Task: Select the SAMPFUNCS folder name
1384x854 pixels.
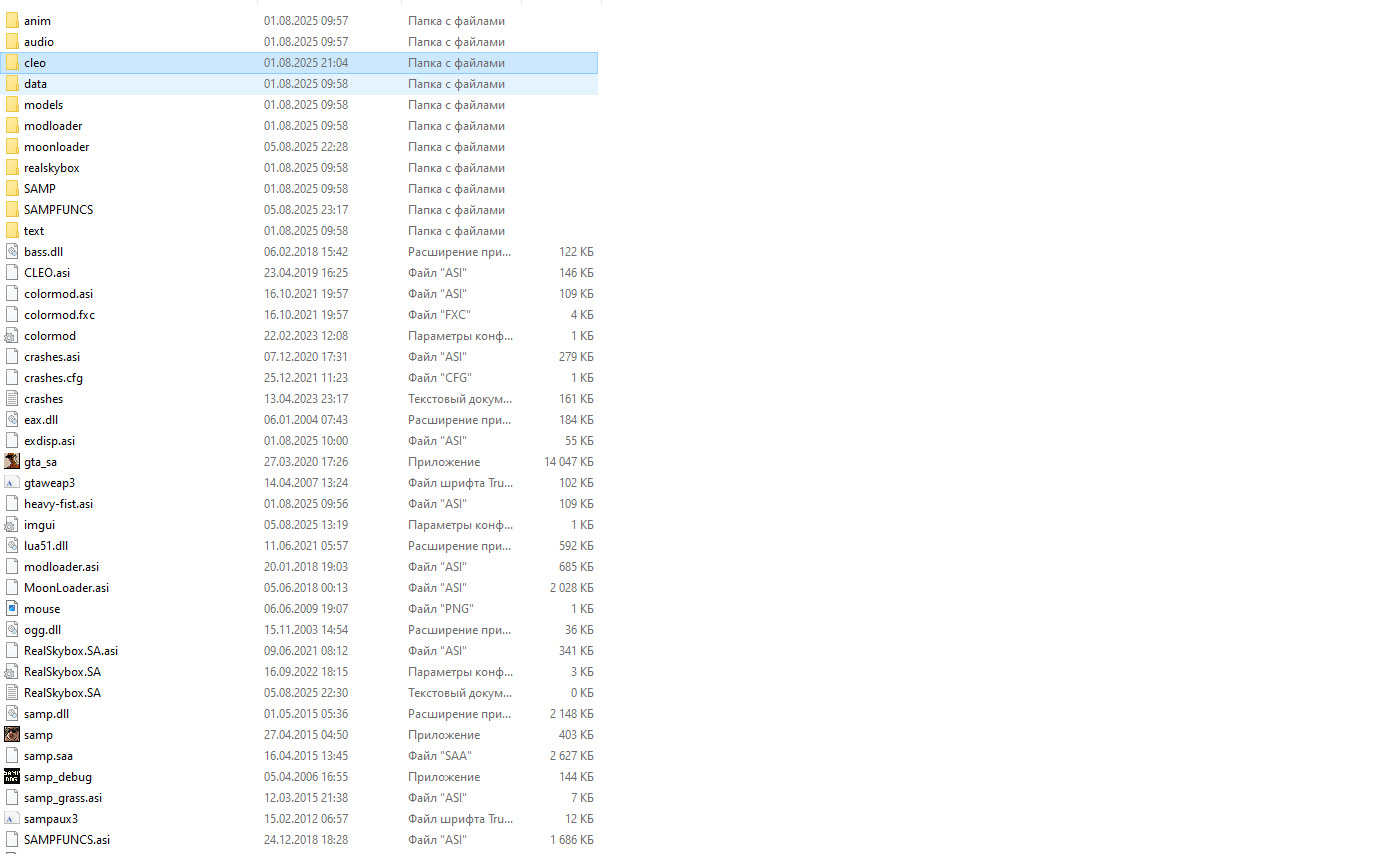Action: pyautogui.click(x=58, y=210)
